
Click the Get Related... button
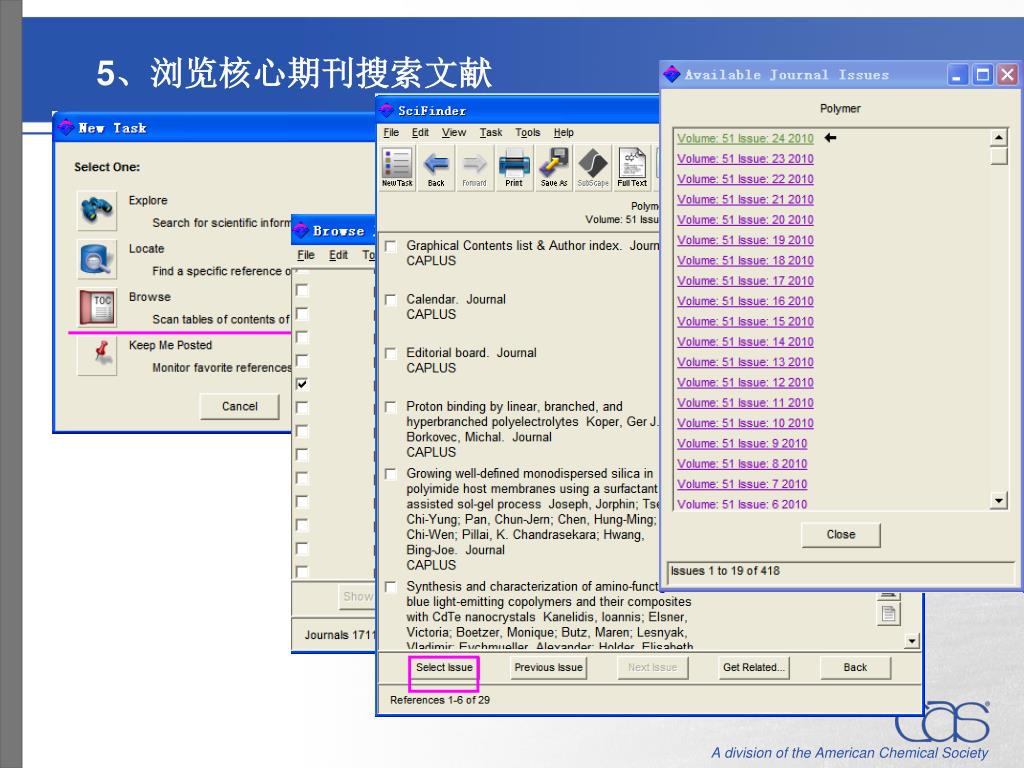(754, 667)
